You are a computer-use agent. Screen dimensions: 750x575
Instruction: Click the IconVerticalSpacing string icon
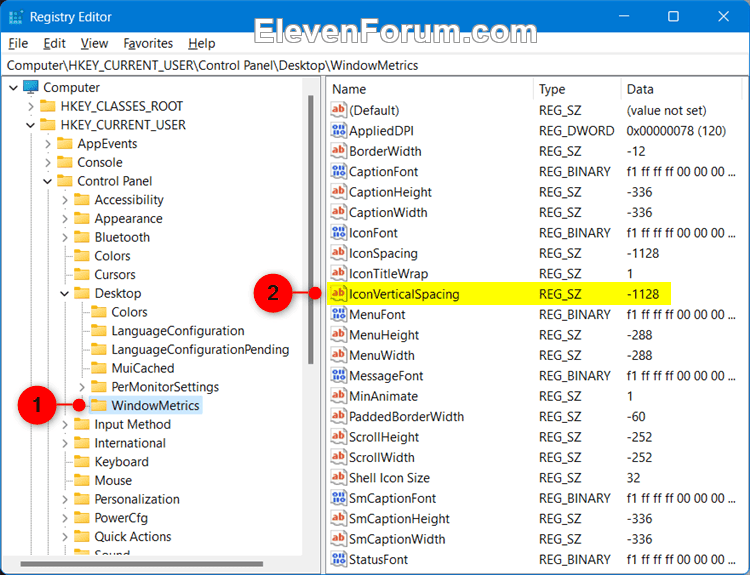point(338,294)
